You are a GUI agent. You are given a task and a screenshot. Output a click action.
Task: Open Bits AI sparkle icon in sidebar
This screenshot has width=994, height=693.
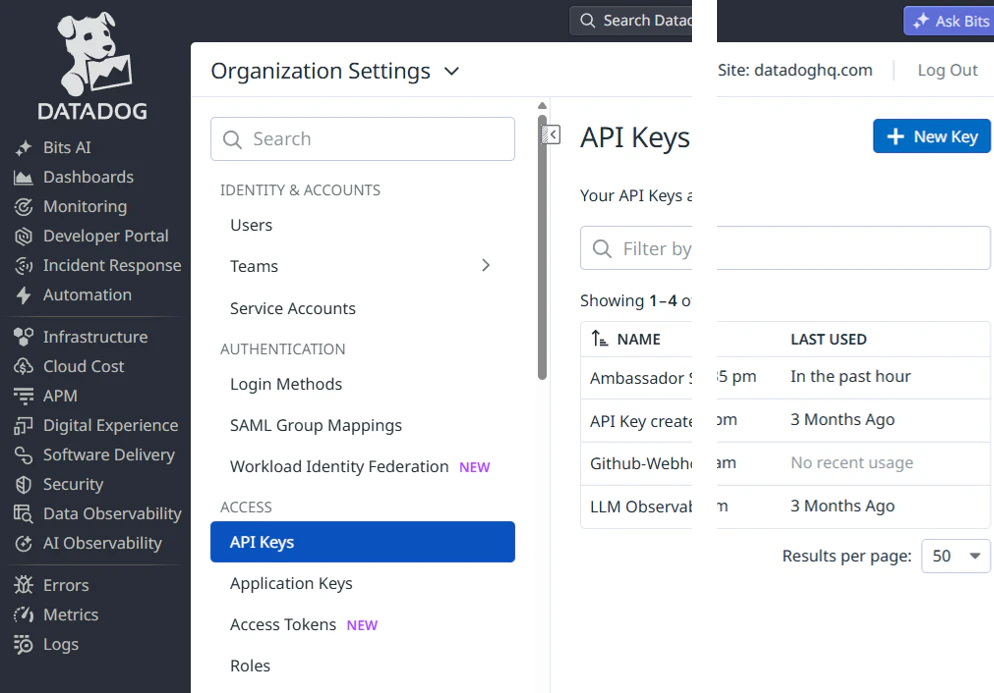point(23,148)
